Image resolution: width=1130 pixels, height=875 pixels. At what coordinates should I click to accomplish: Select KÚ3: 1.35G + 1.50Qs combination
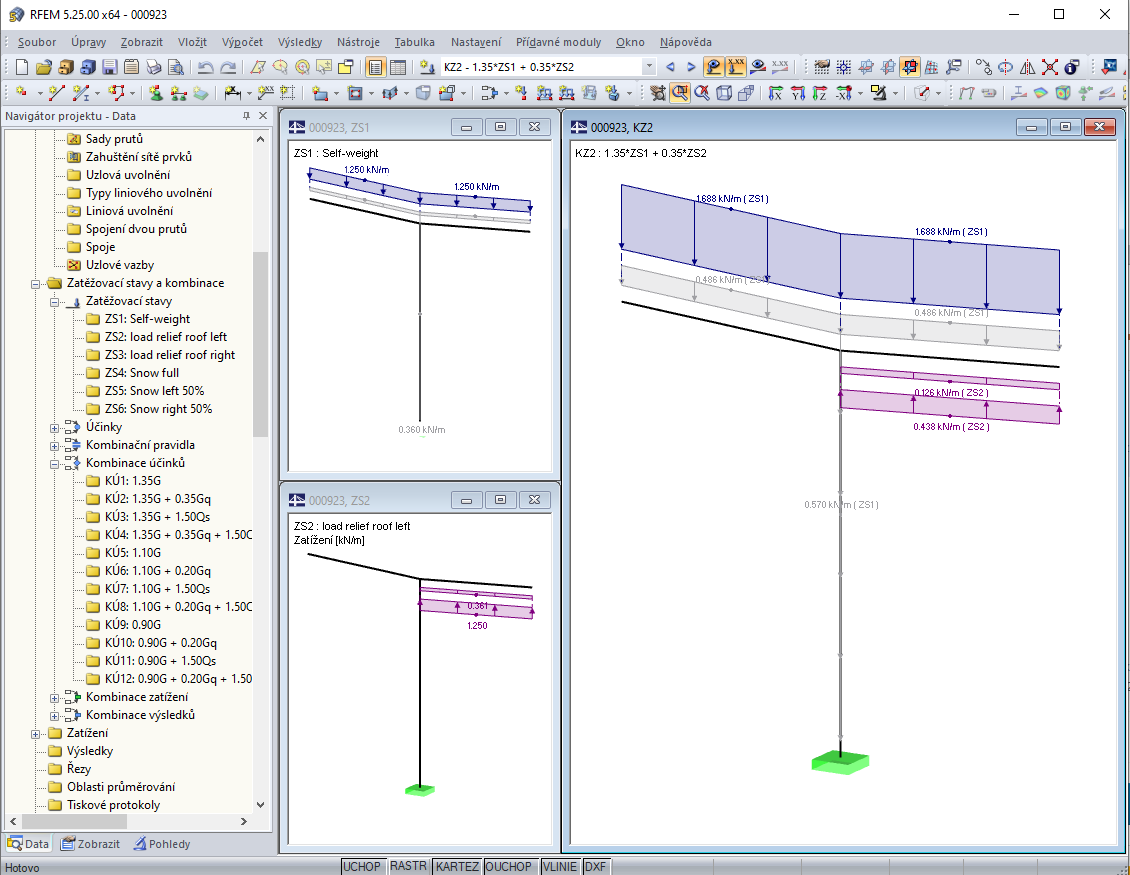tap(157, 517)
